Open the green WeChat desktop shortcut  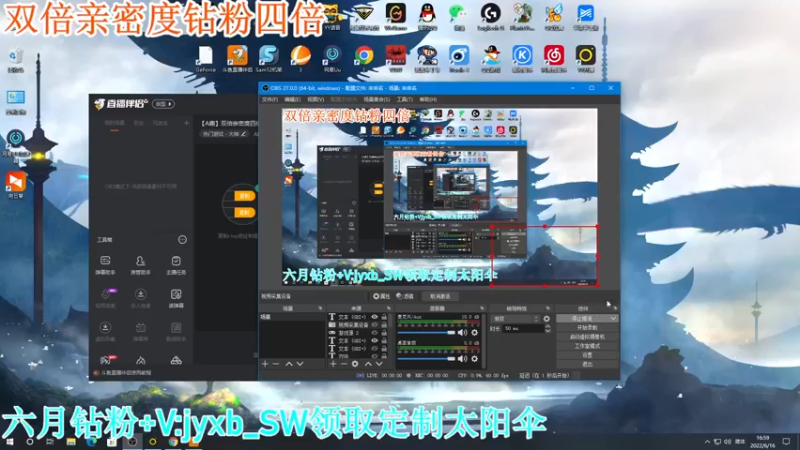(x=458, y=16)
